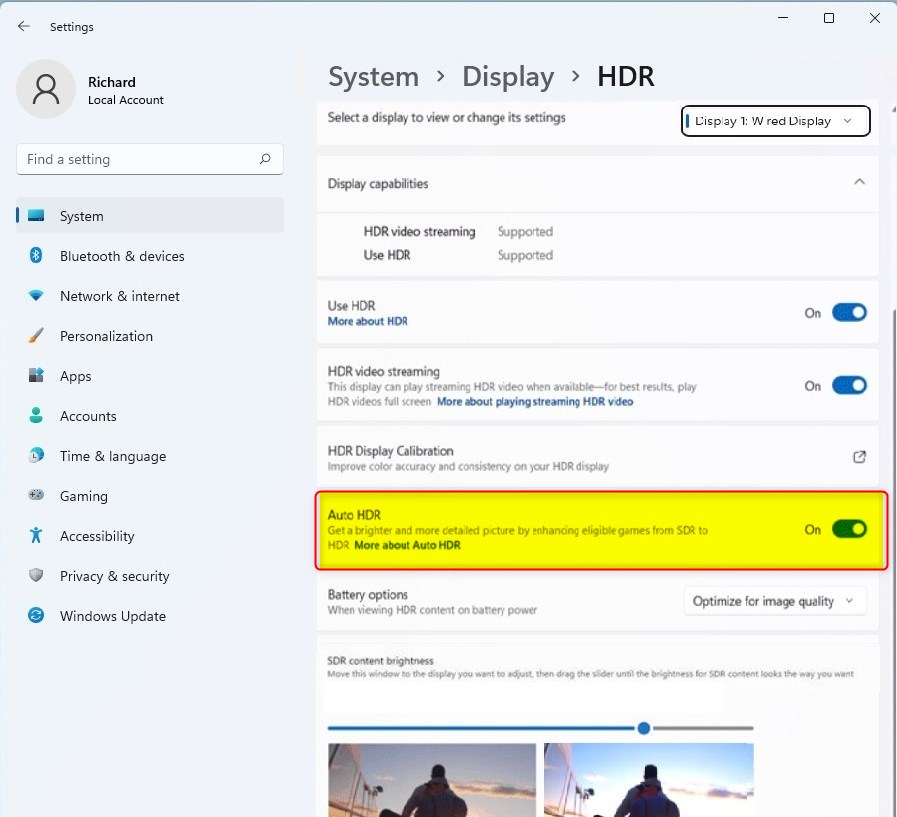Collapse the Display capabilities section

pyautogui.click(x=859, y=183)
